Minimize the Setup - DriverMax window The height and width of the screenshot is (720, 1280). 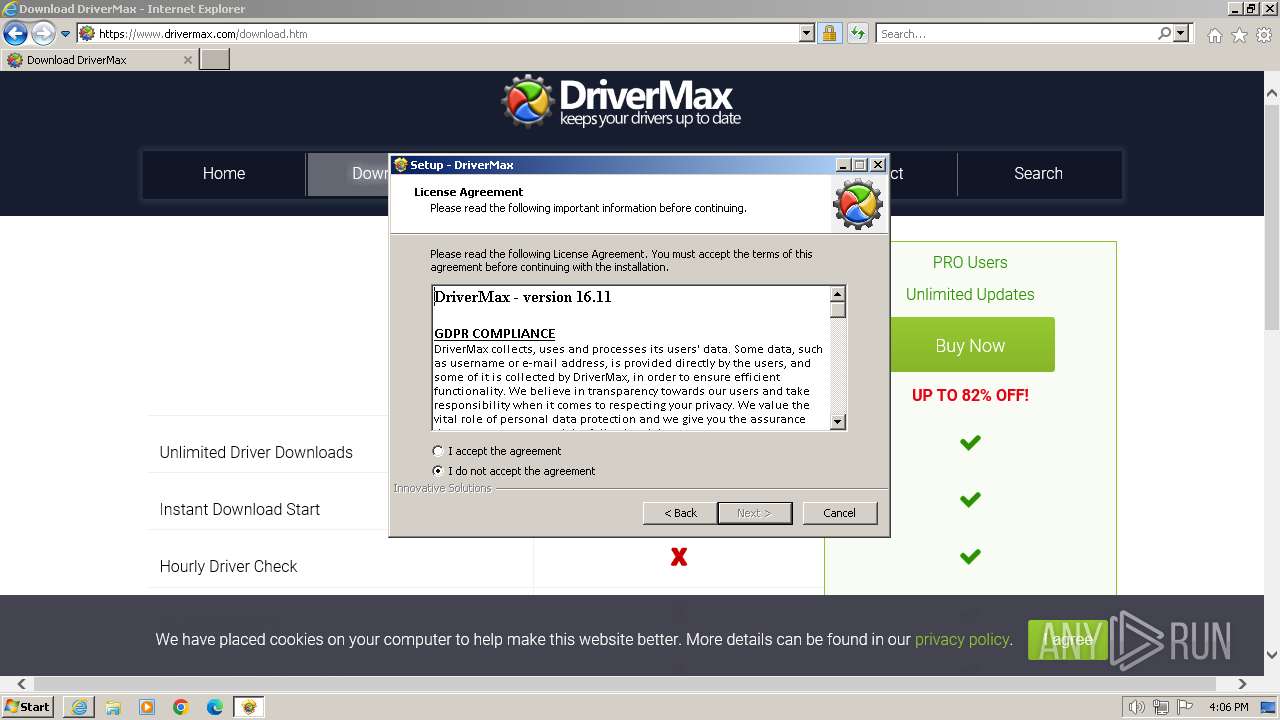843,165
